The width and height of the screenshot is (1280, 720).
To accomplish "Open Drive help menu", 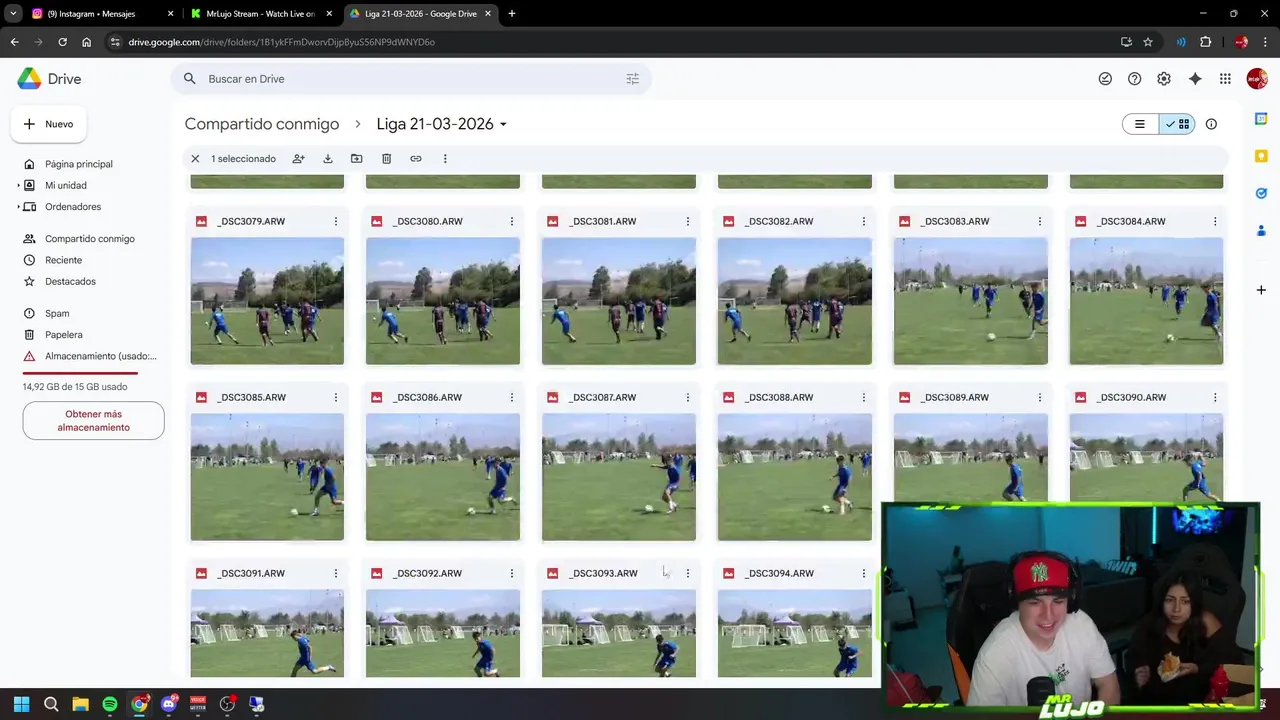I will coord(1134,79).
